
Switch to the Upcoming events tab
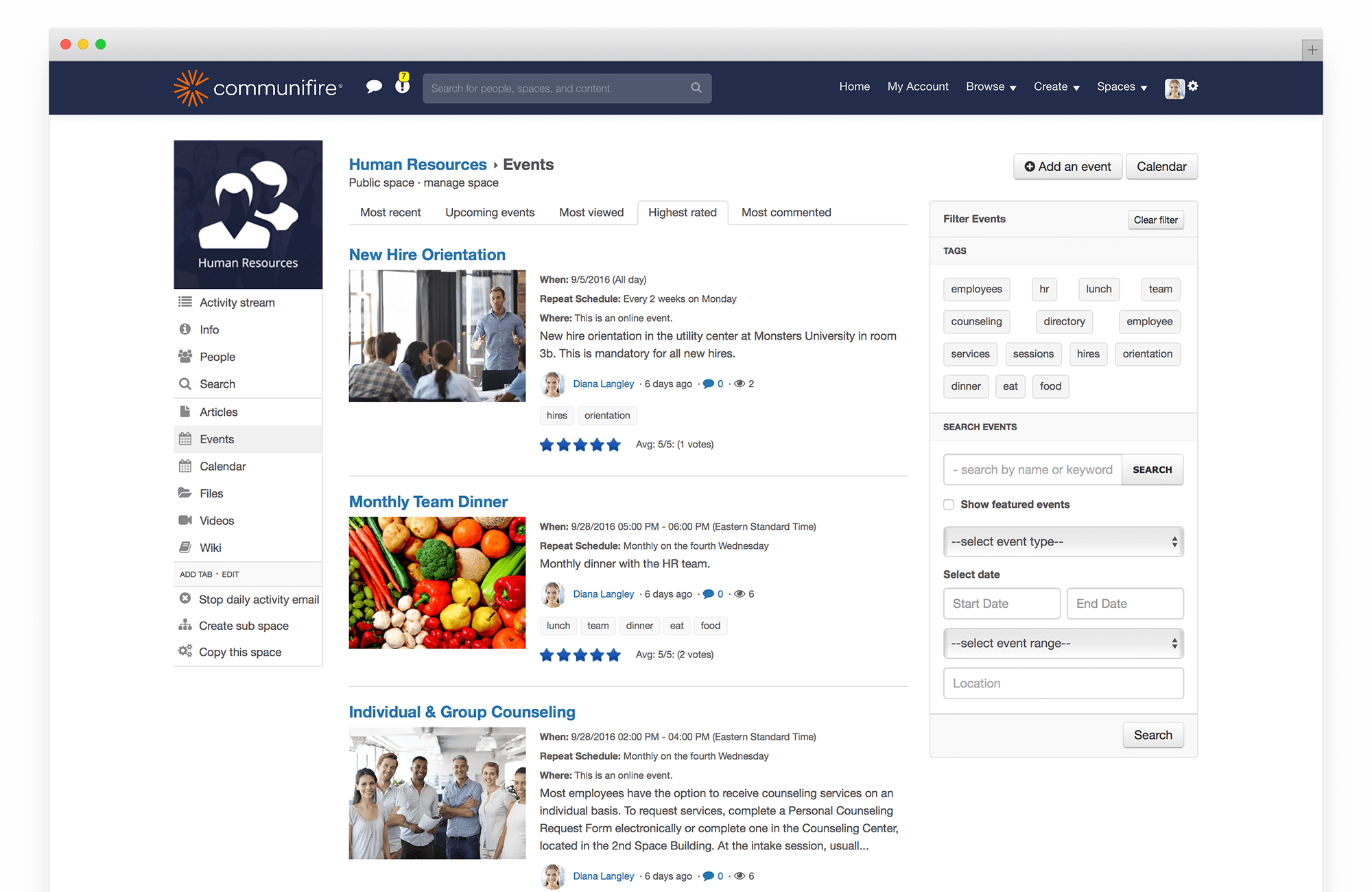click(x=489, y=213)
